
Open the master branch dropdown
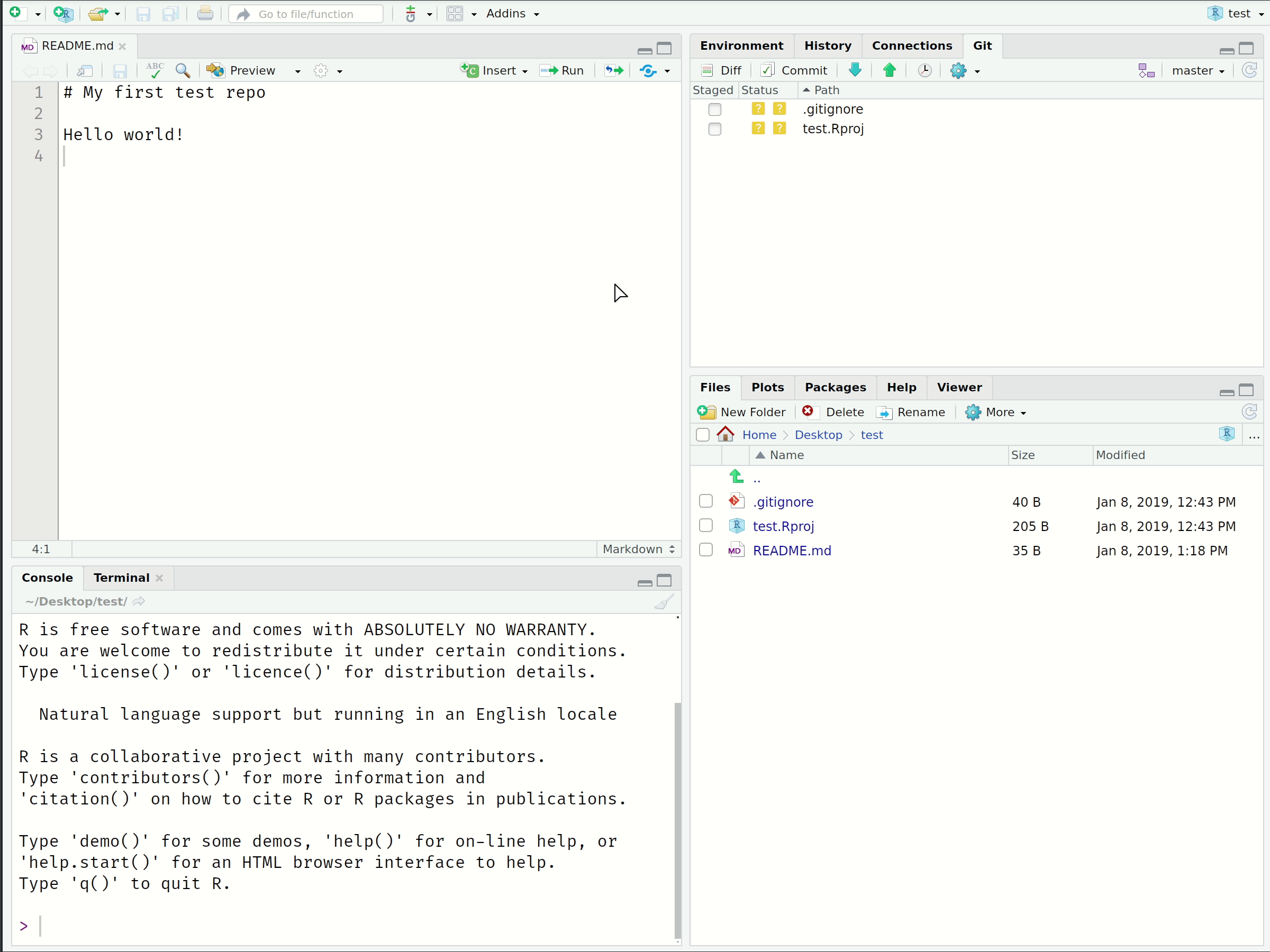1198,70
